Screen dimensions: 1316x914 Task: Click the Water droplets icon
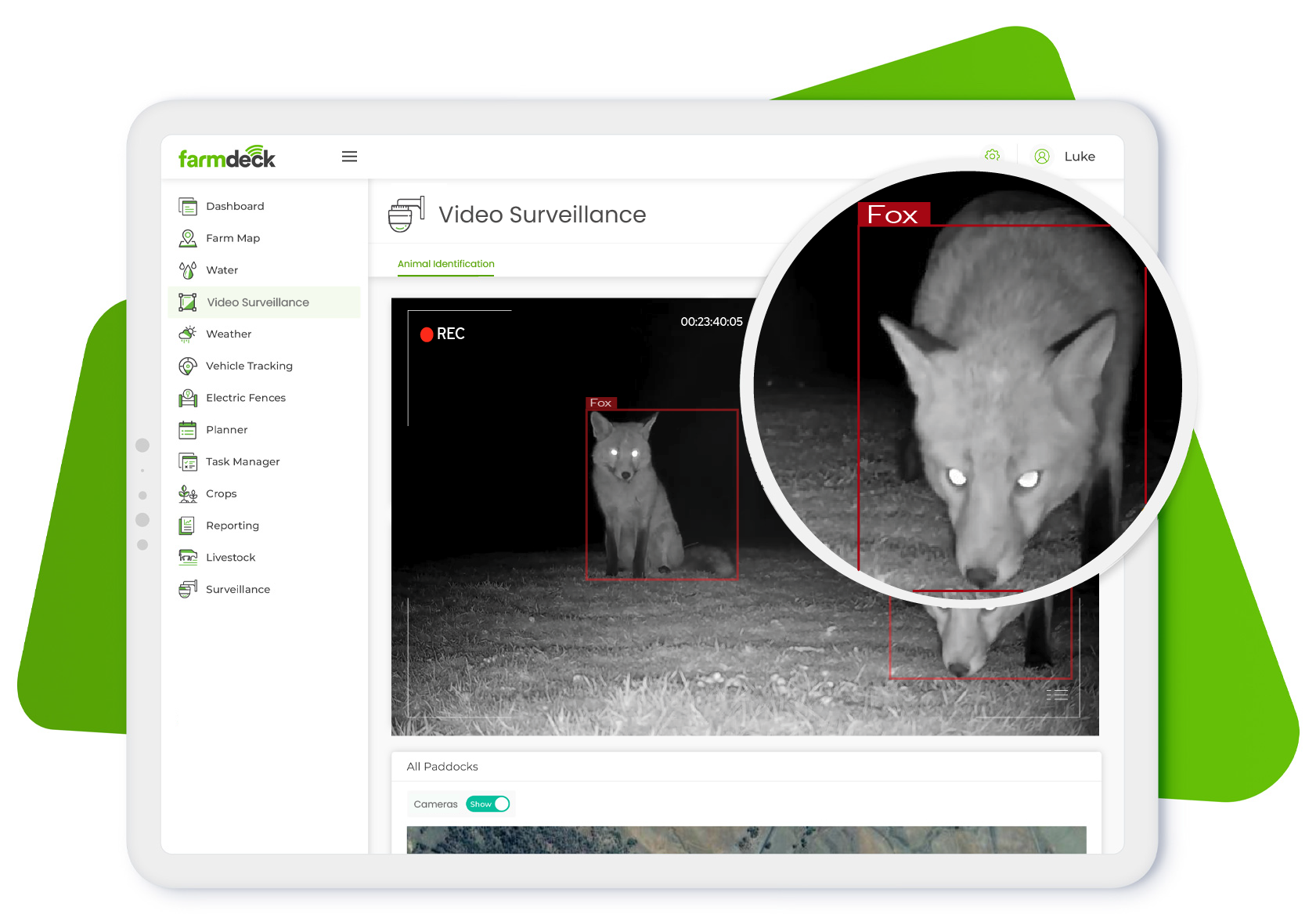pos(188,269)
